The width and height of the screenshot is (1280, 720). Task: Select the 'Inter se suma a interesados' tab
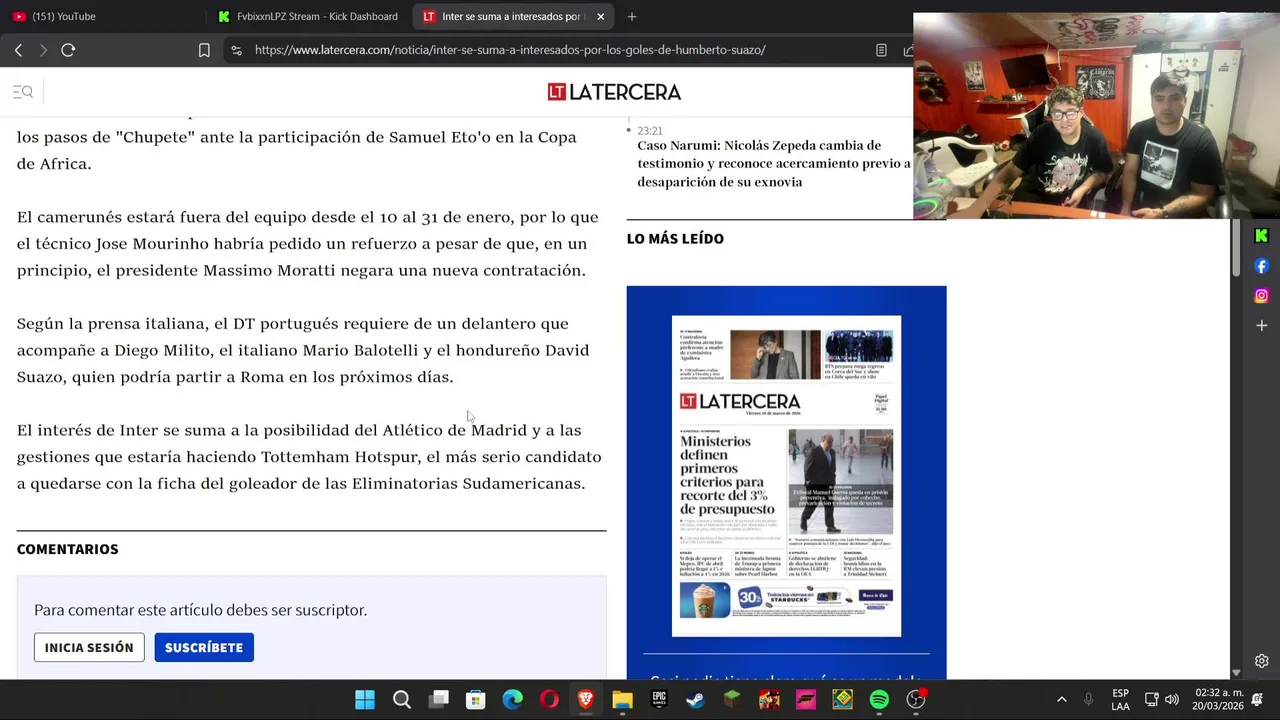tap(510, 16)
